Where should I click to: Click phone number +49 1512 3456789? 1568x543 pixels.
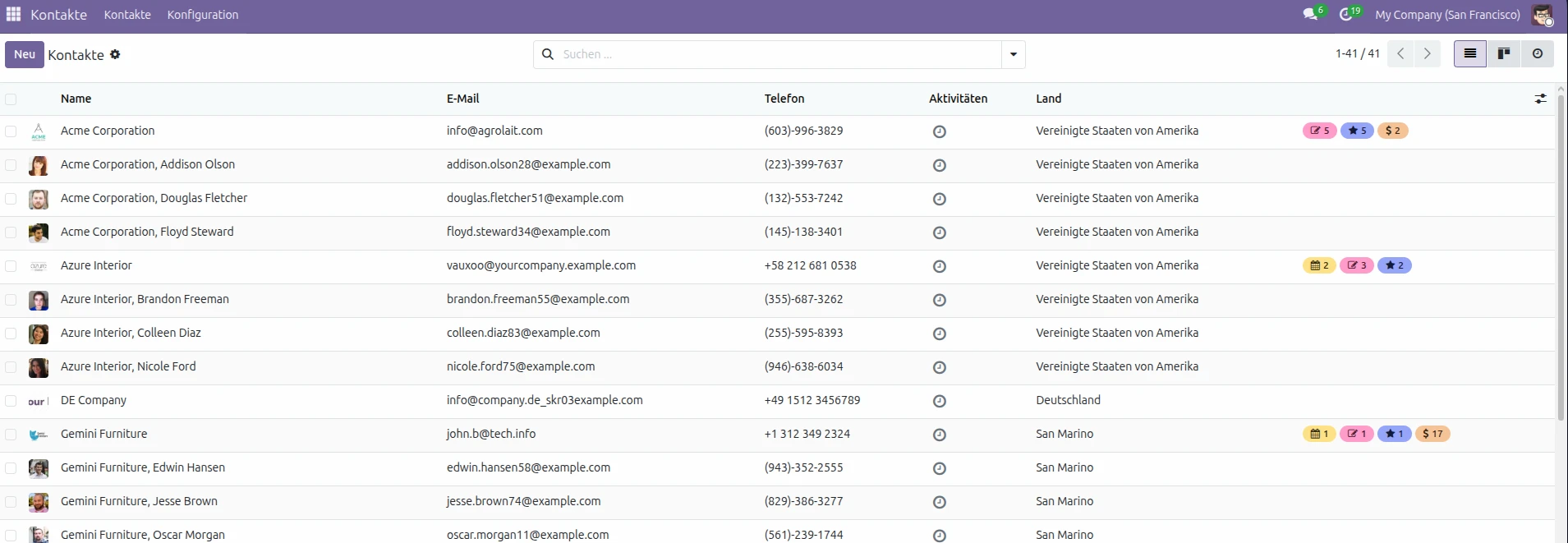coord(812,400)
